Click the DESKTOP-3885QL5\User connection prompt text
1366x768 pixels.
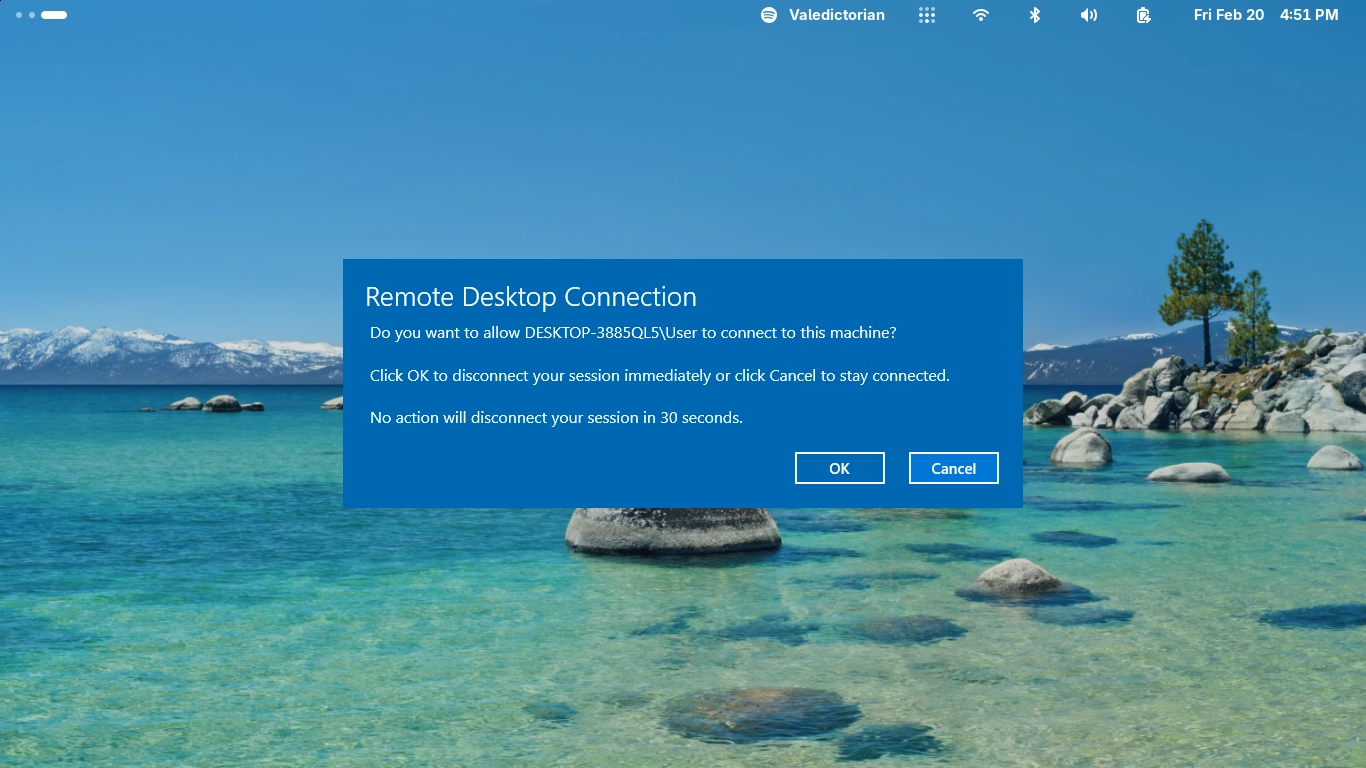point(633,333)
